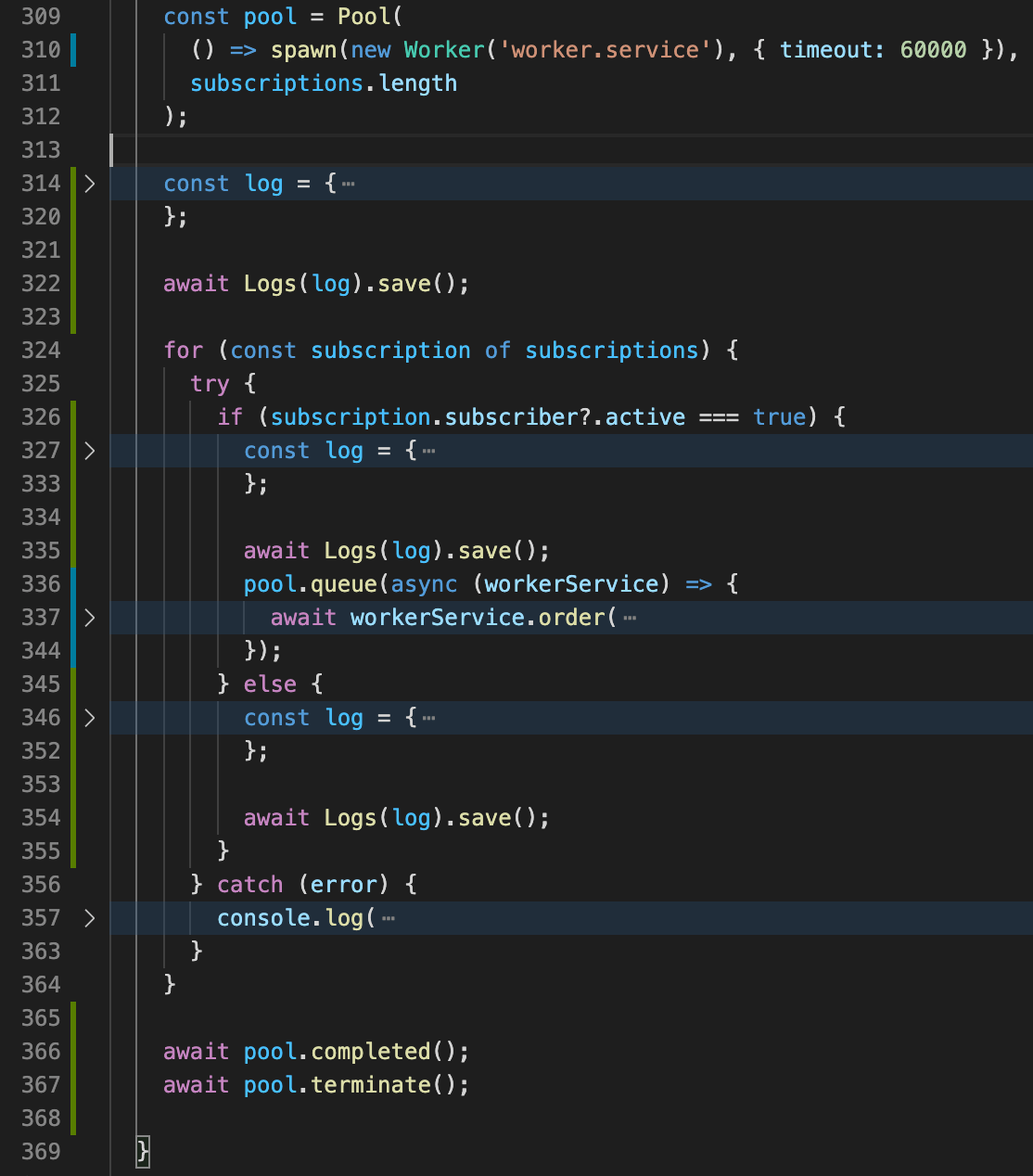Viewport: 1033px width, 1176px height.
Task: Click line number 309
Action: point(41,16)
